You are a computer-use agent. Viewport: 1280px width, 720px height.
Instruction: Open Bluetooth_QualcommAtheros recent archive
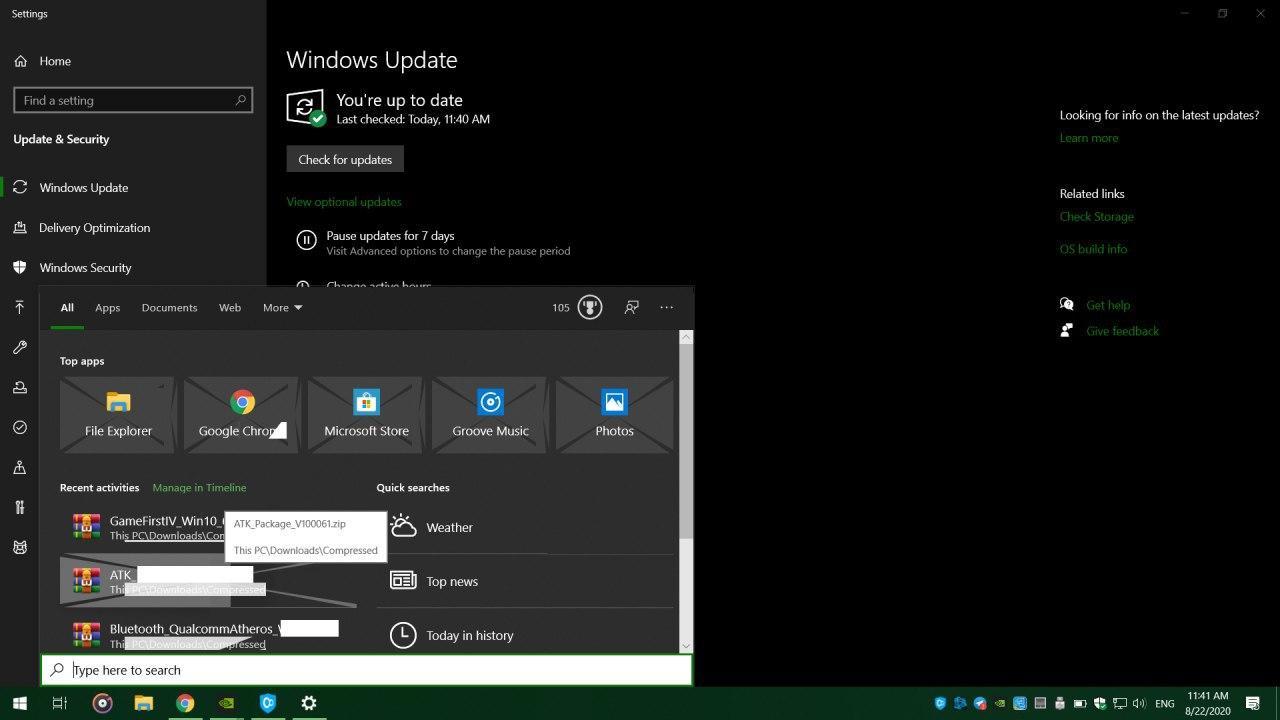pyautogui.click(x=208, y=635)
